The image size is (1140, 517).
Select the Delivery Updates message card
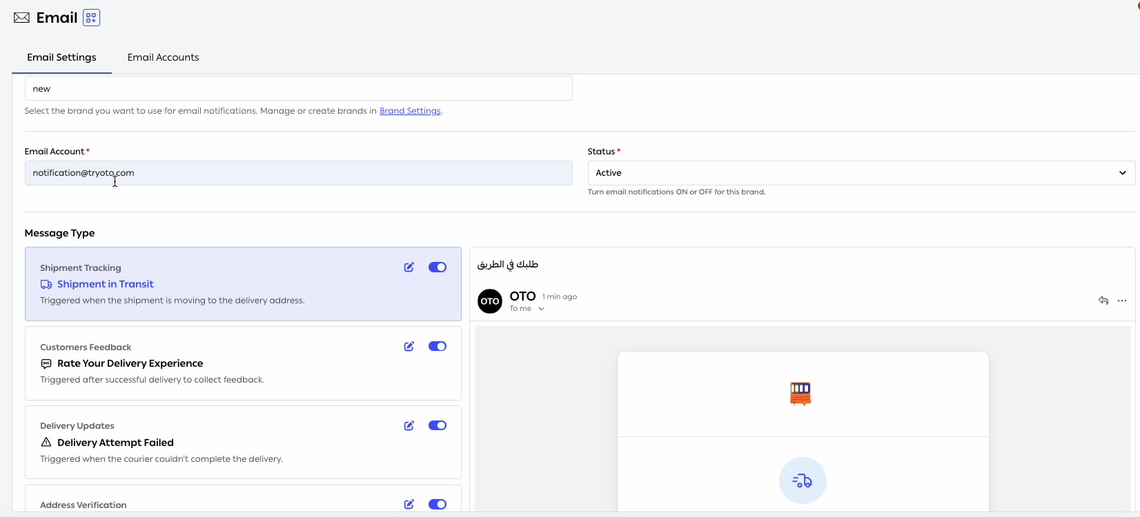[x=244, y=442]
